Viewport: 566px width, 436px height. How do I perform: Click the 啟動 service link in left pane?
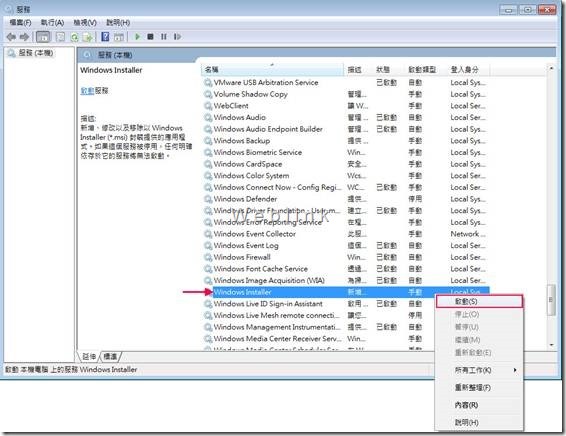87,91
